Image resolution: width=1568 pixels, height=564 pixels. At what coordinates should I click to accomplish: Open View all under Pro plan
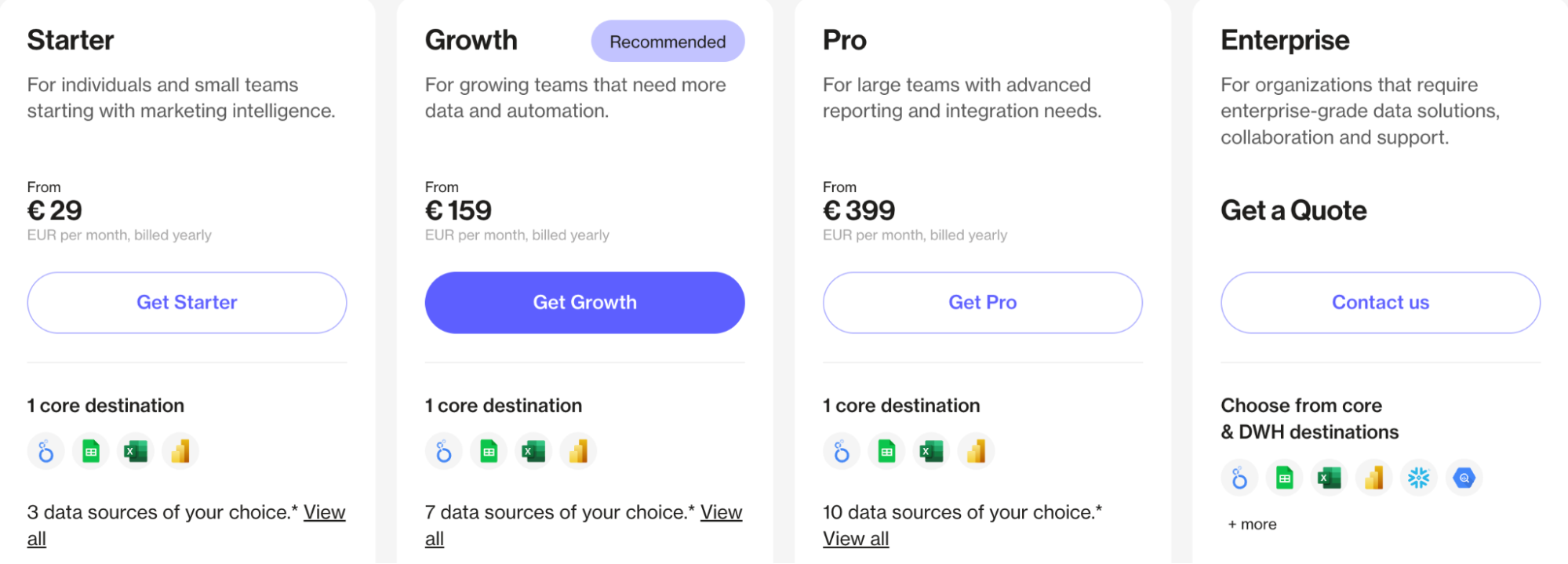click(x=855, y=538)
